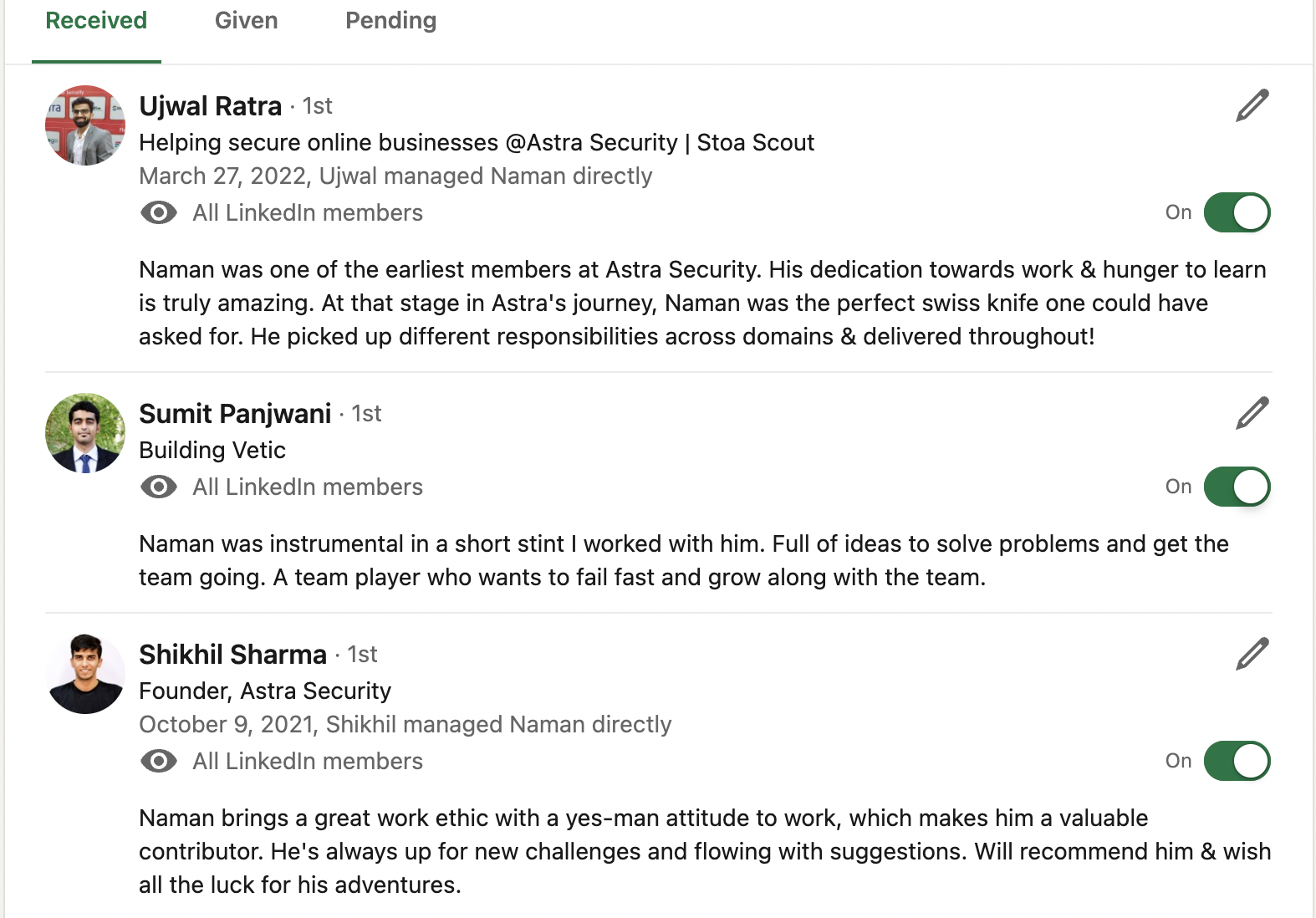Click Shikhil's "All LinkedIn members" visibility label
1316x918 pixels.
308,761
